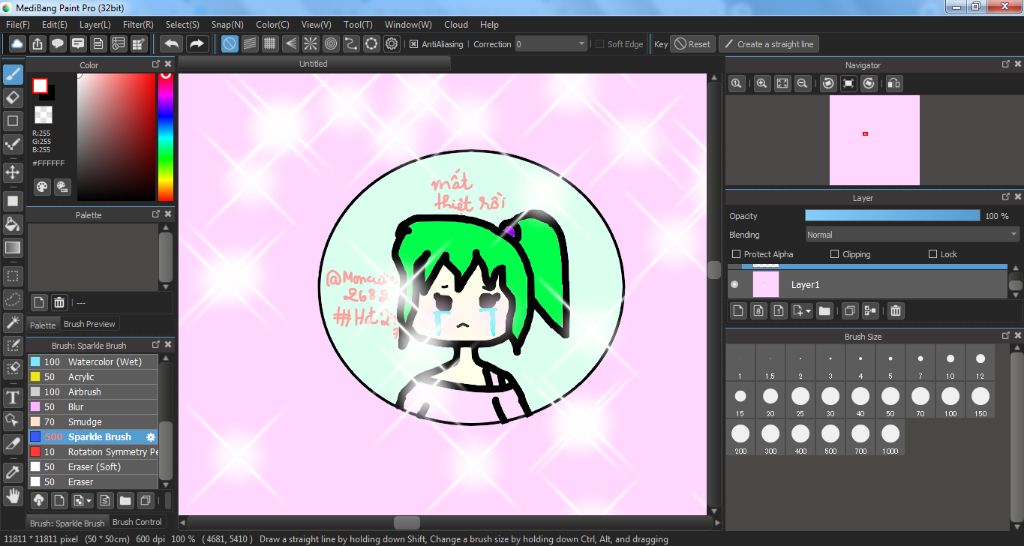Switch to the Brush Preview tab
The height and width of the screenshot is (546, 1024).
[x=89, y=324]
